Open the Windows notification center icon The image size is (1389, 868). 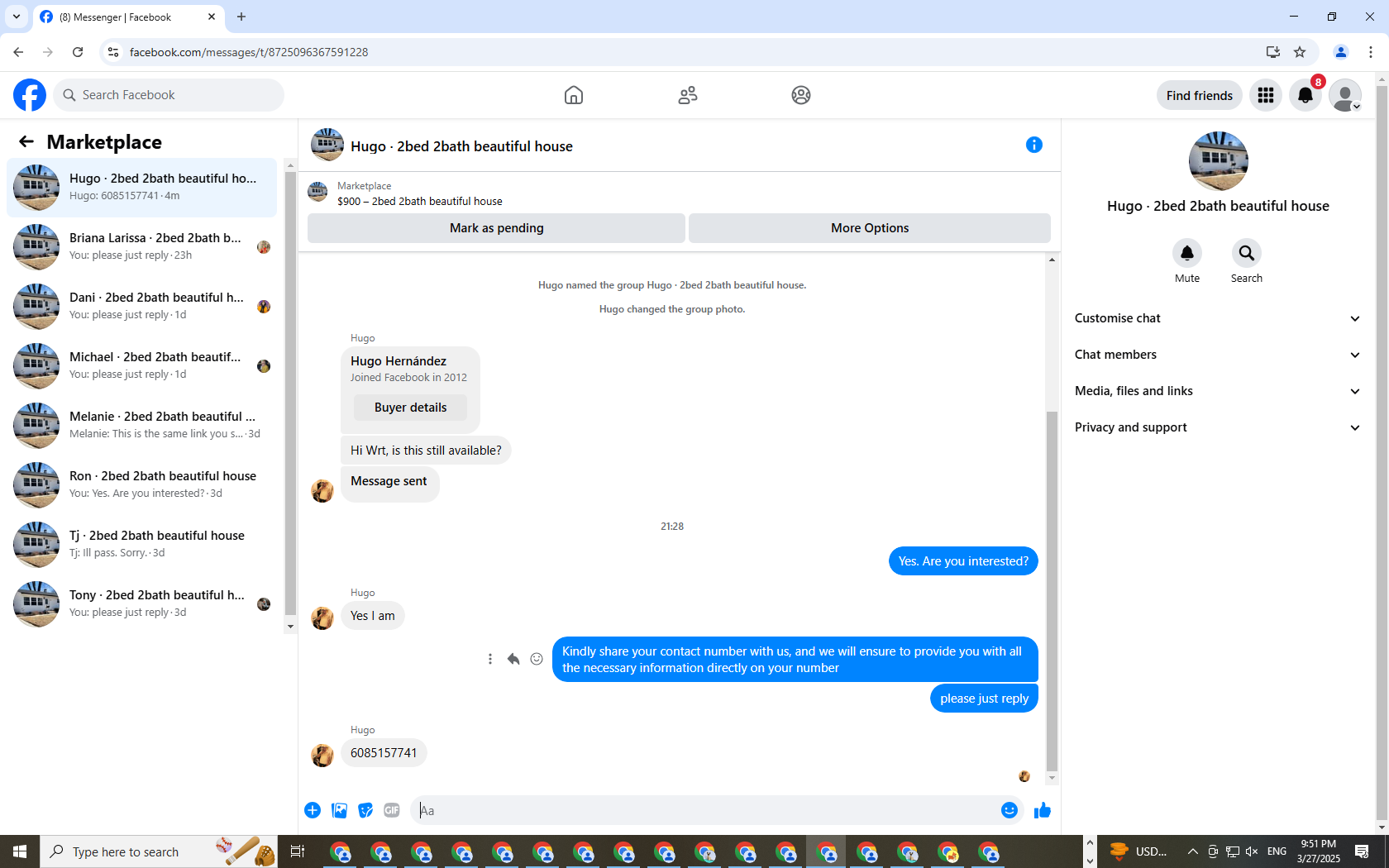(1362, 851)
